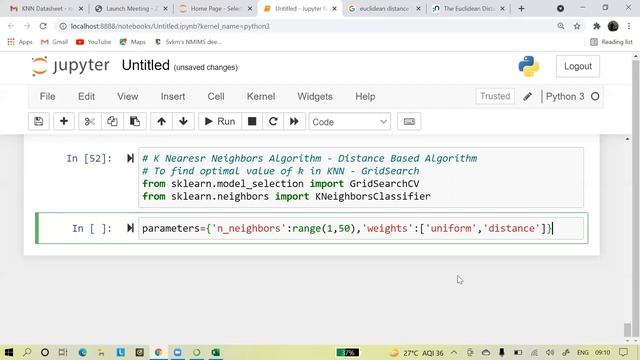The image size is (640, 360).
Task: Click the page vertical scrollbar thumb
Action: pyautogui.click(x=628, y=329)
